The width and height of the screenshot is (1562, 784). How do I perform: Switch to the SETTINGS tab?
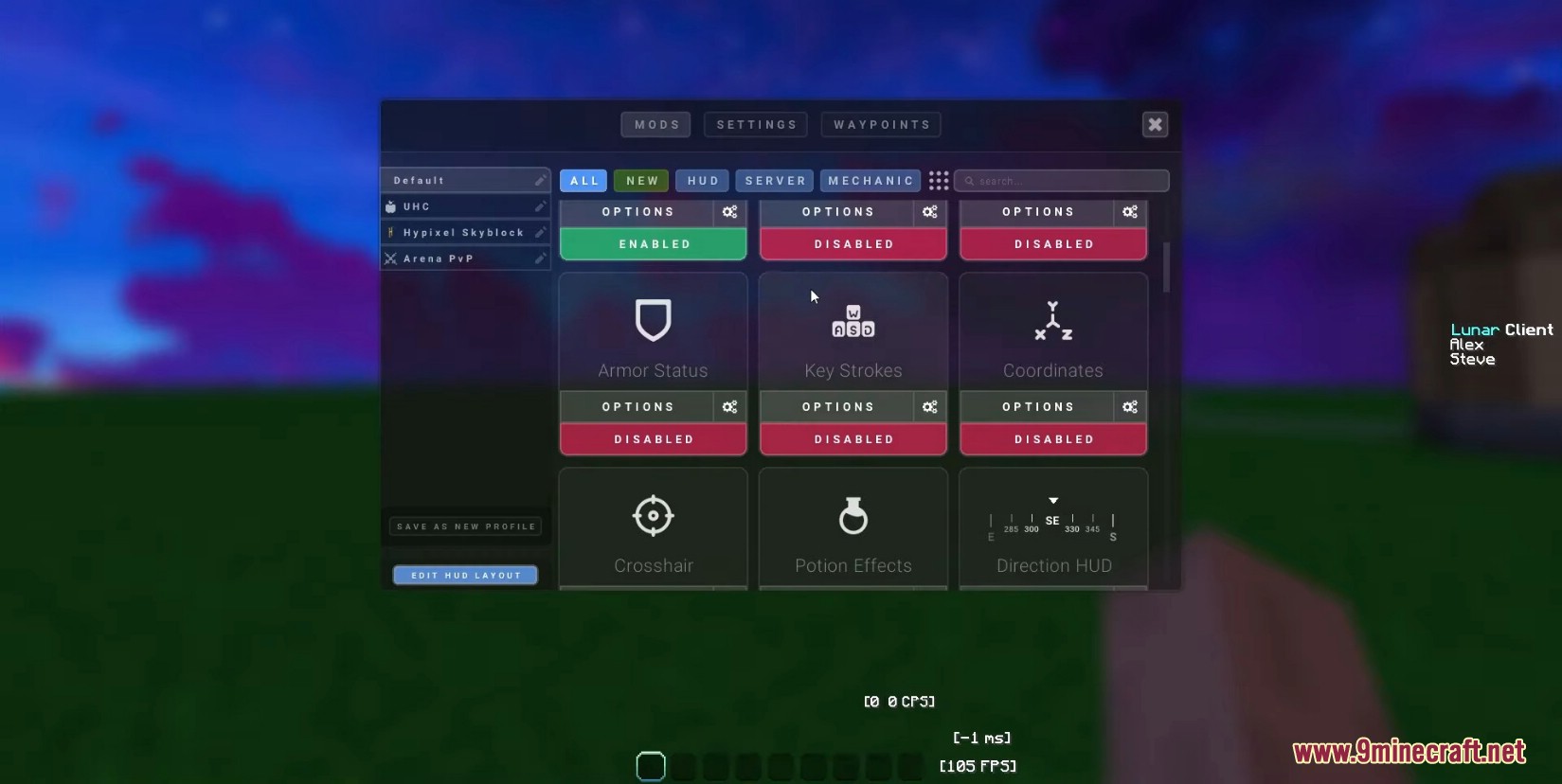click(756, 124)
